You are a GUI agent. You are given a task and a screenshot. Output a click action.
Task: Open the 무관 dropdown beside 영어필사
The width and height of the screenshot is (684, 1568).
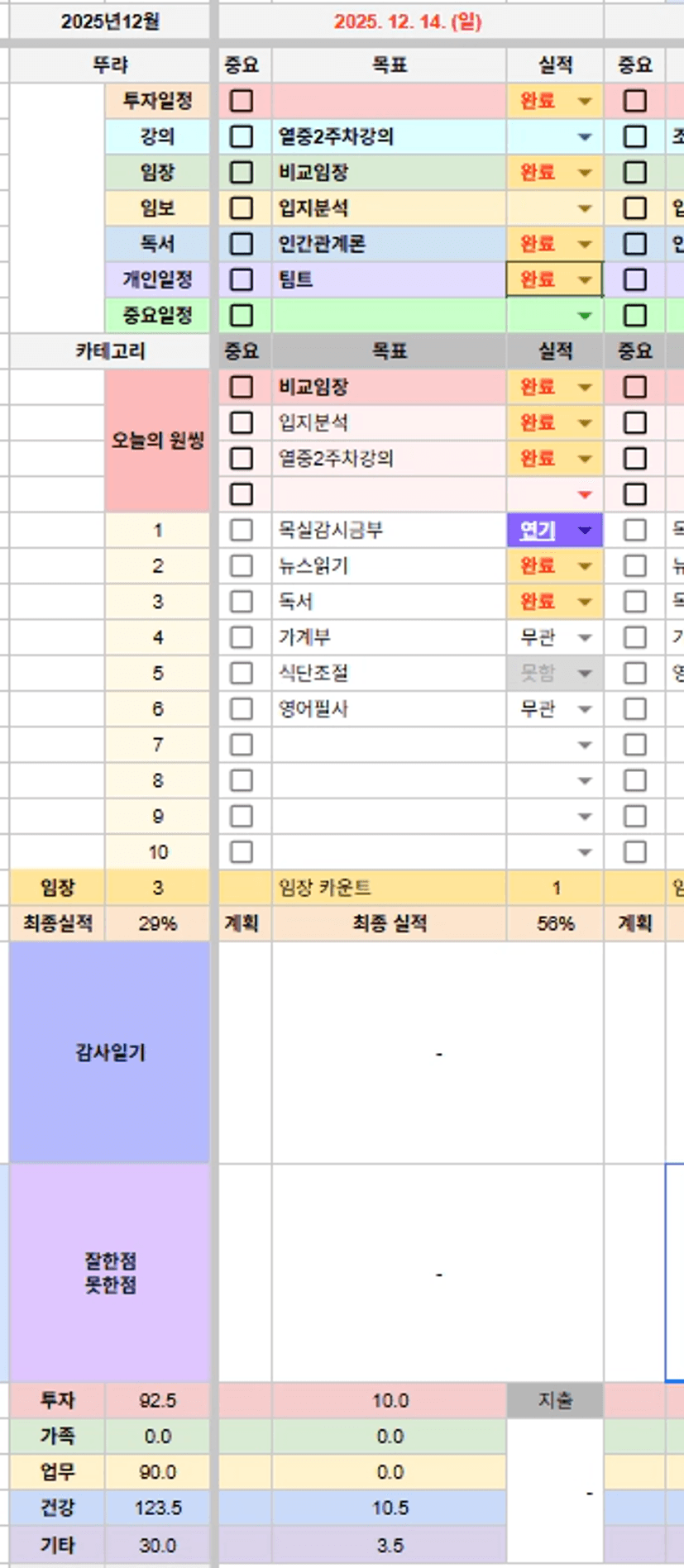click(x=585, y=709)
